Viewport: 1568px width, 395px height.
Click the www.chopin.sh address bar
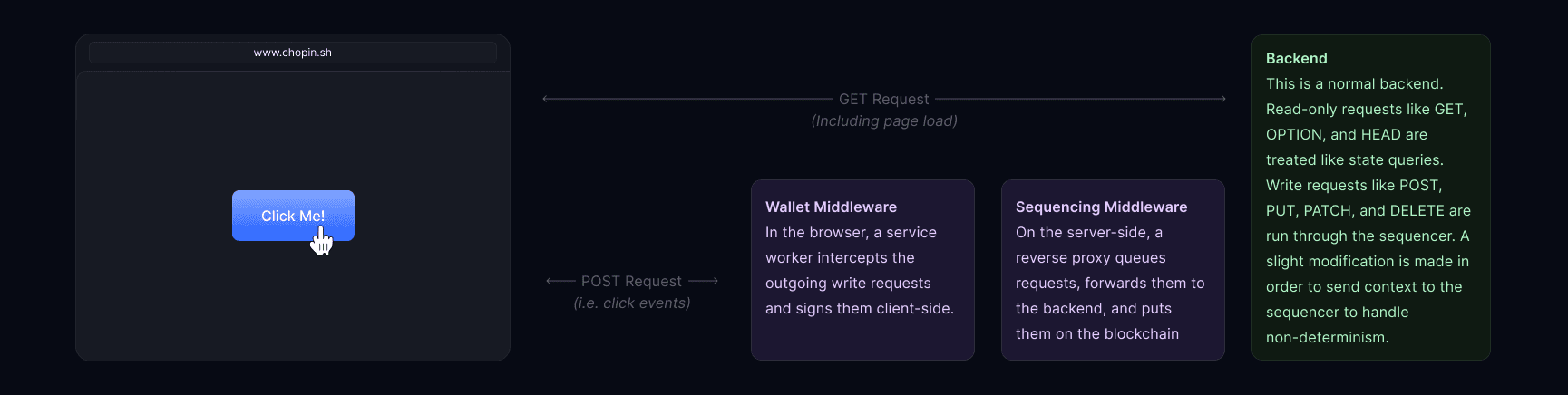(x=293, y=53)
